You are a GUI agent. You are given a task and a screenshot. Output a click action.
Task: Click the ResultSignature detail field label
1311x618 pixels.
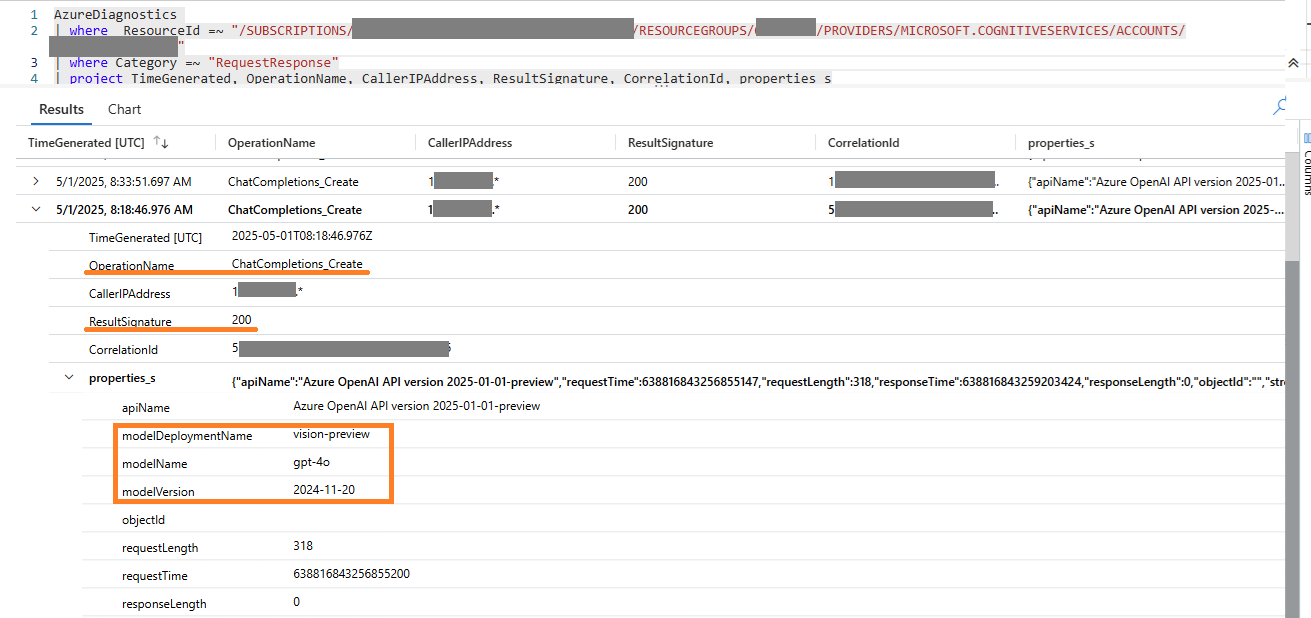pos(130,322)
